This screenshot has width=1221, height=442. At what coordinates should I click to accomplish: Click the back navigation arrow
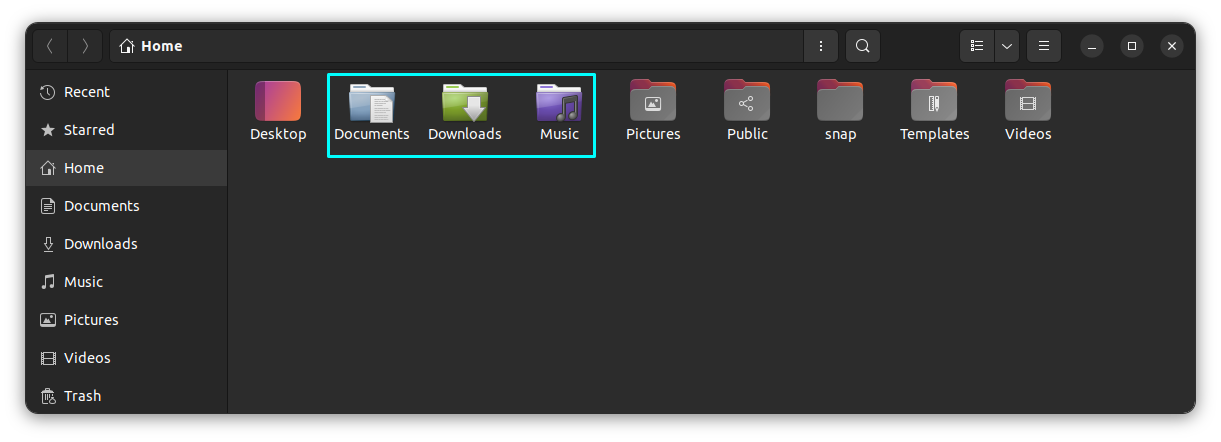pos(50,46)
